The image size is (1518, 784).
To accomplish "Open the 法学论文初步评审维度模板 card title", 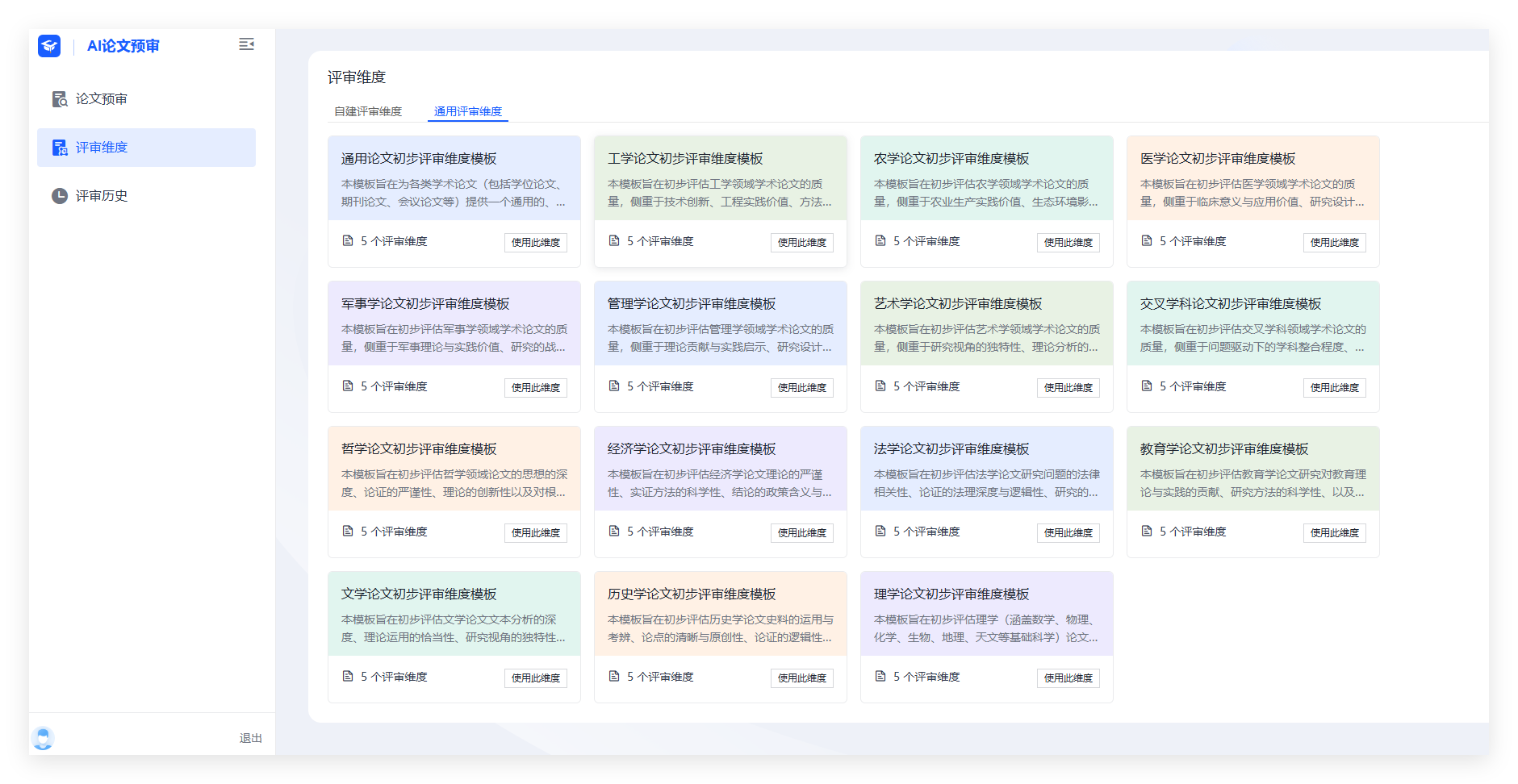I will tap(951, 449).
